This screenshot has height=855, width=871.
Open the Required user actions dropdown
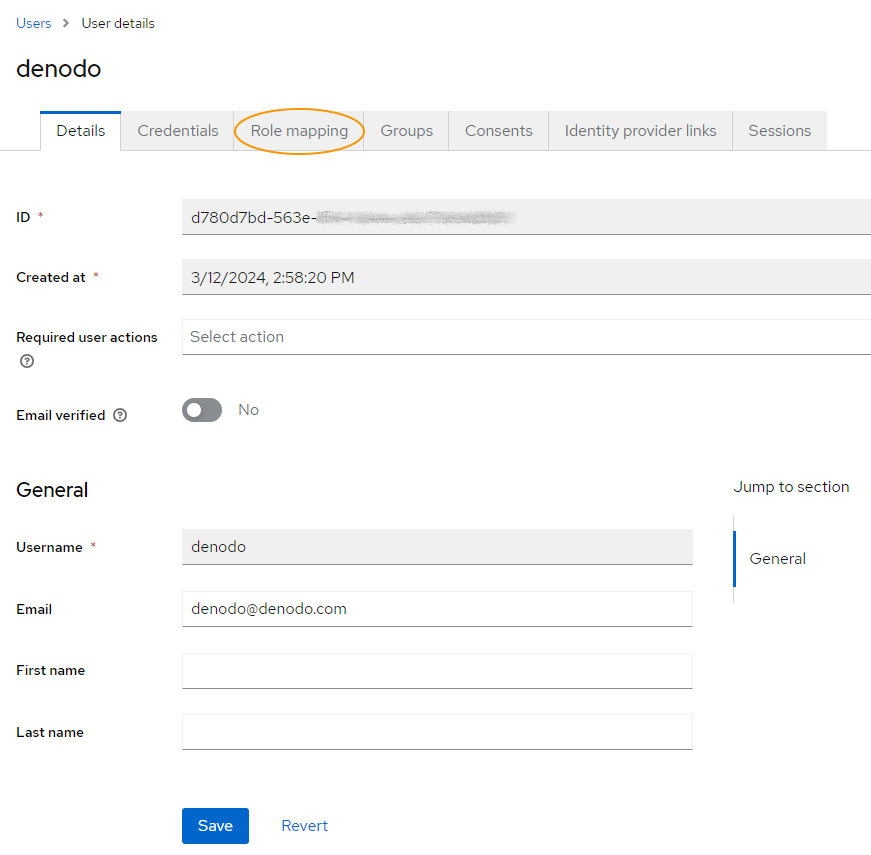point(526,337)
